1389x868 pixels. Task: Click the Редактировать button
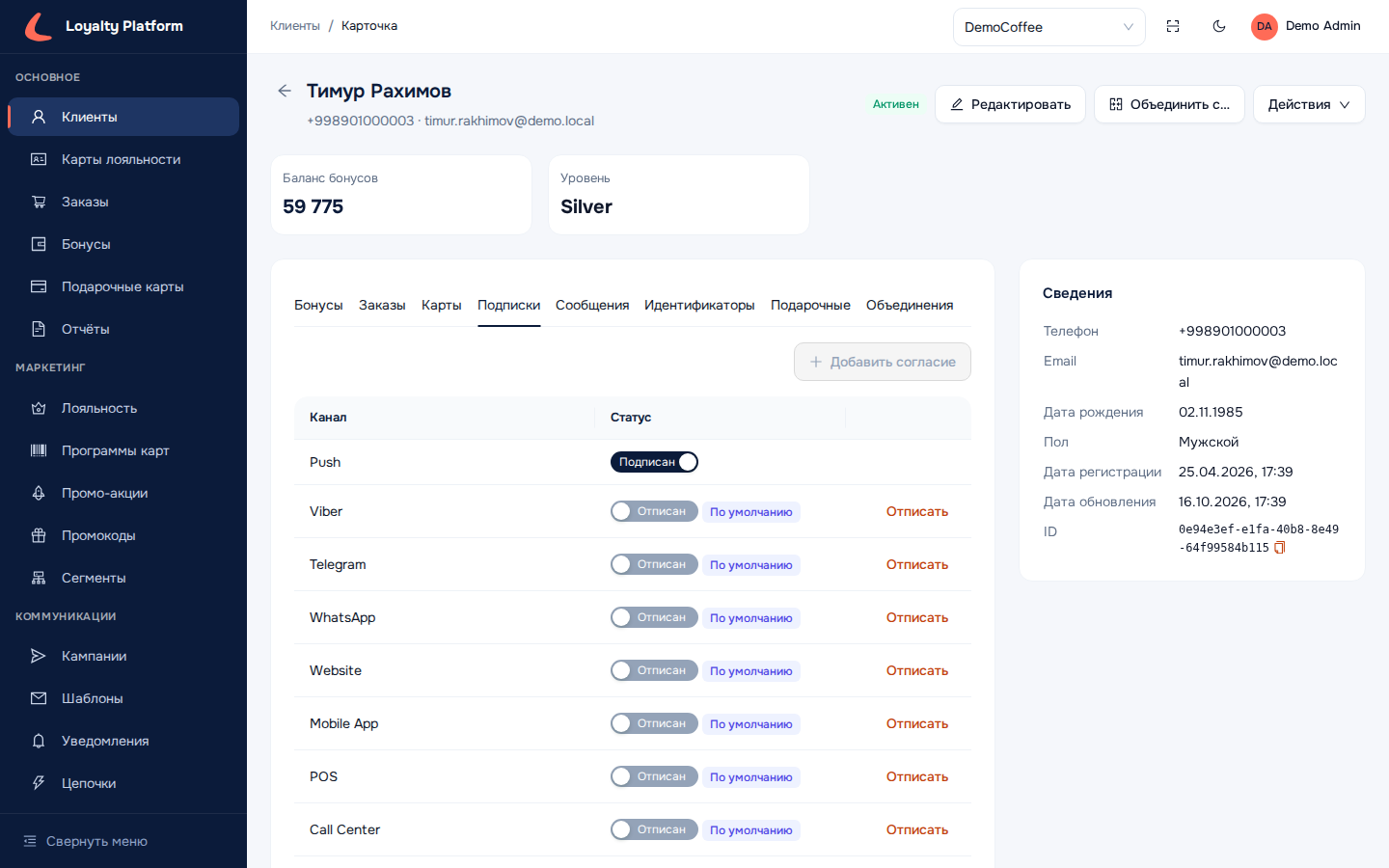coord(1010,104)
